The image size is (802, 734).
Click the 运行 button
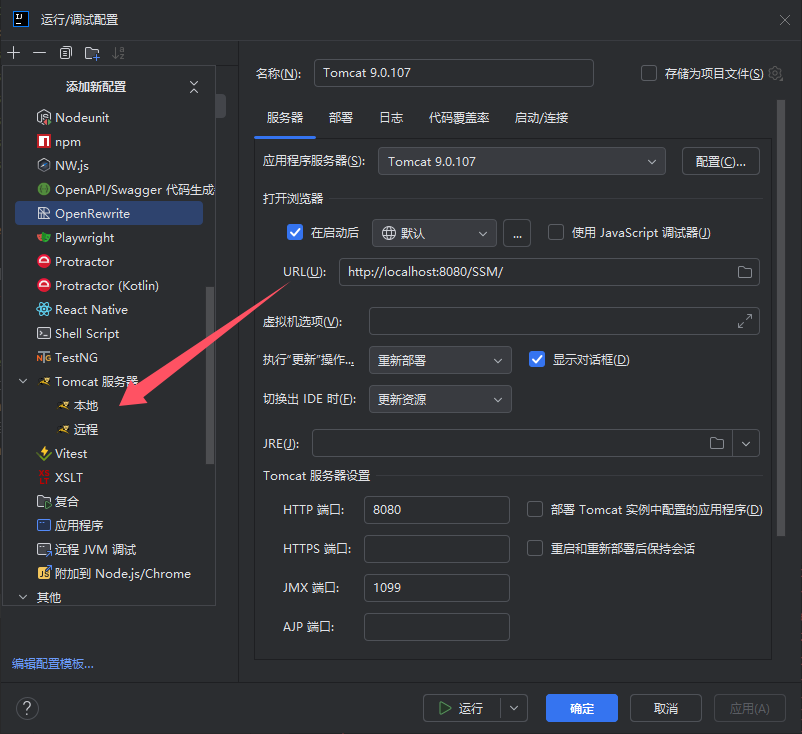point(461,708)
